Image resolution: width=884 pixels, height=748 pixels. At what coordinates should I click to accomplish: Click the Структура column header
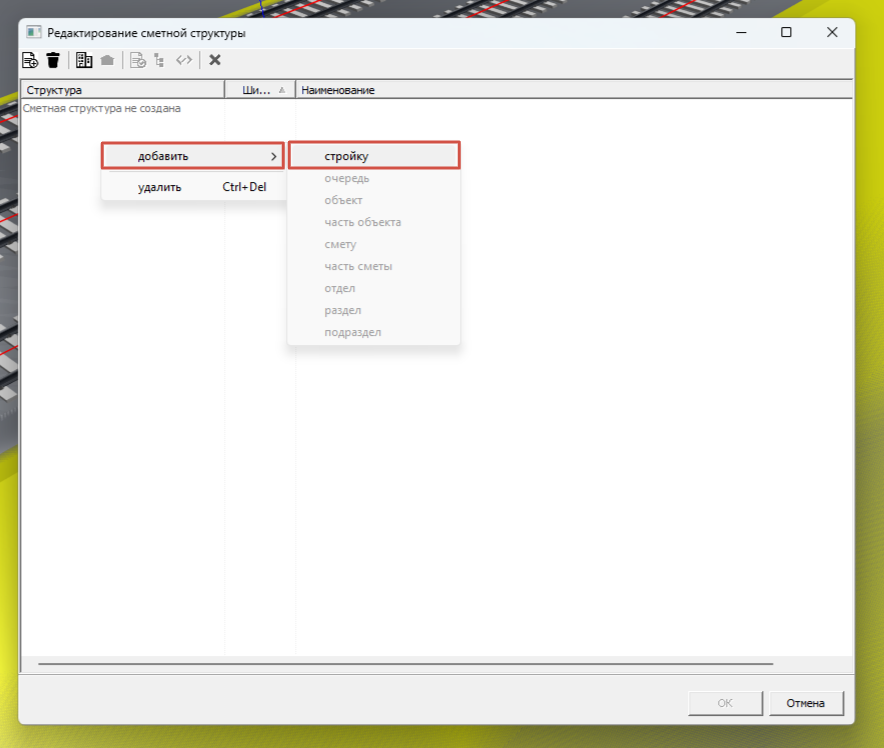(x=122, y=90)
